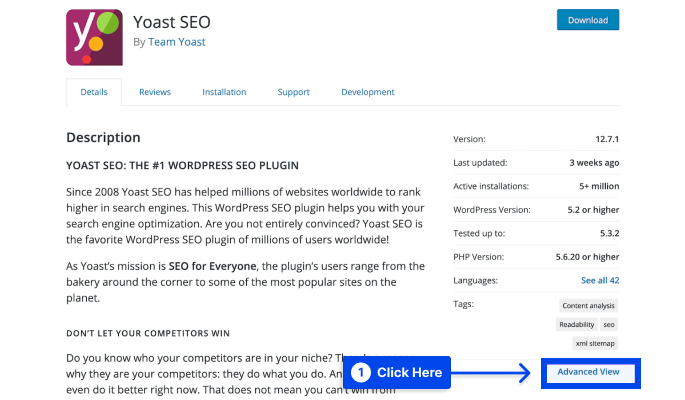Click the Click Here callout label

point(409,373)
